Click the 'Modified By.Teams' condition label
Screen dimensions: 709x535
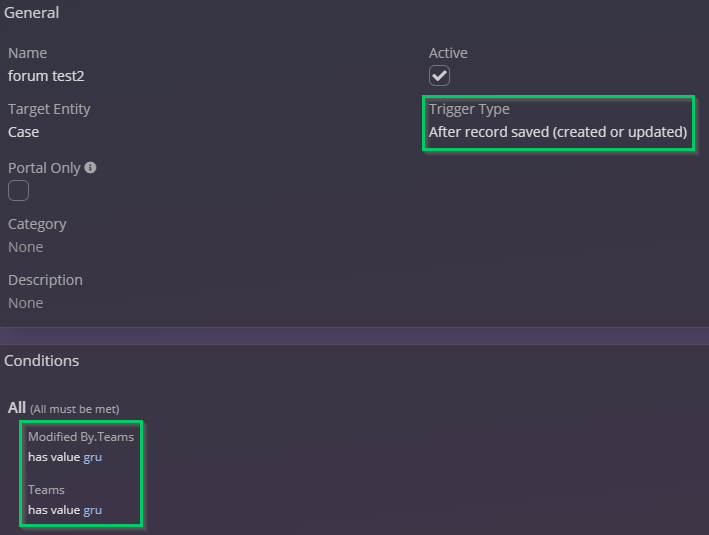[x=80, y=437]
